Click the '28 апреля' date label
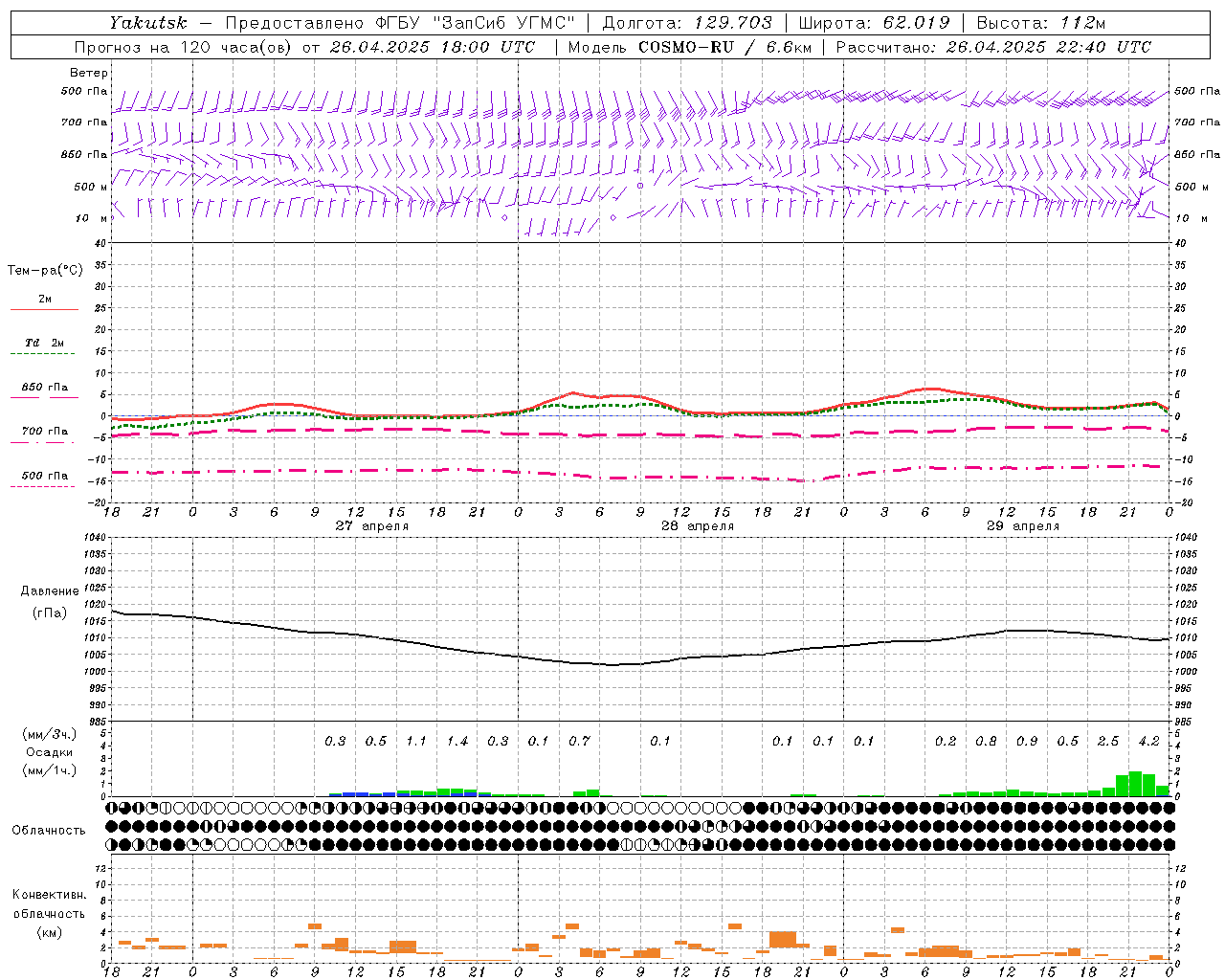 (x=698, y=526)
